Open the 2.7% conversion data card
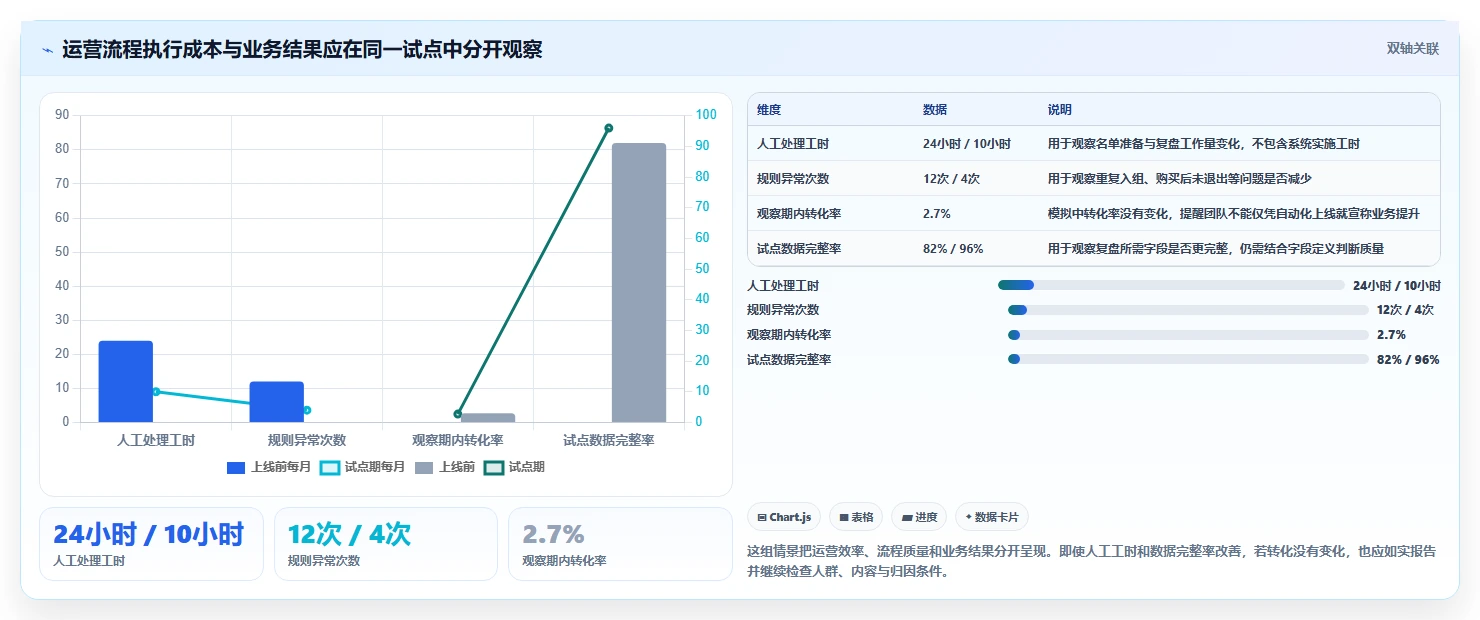The width and height of the screenshot is (1480, 620). pyautogui.click(x=620, y=544)
